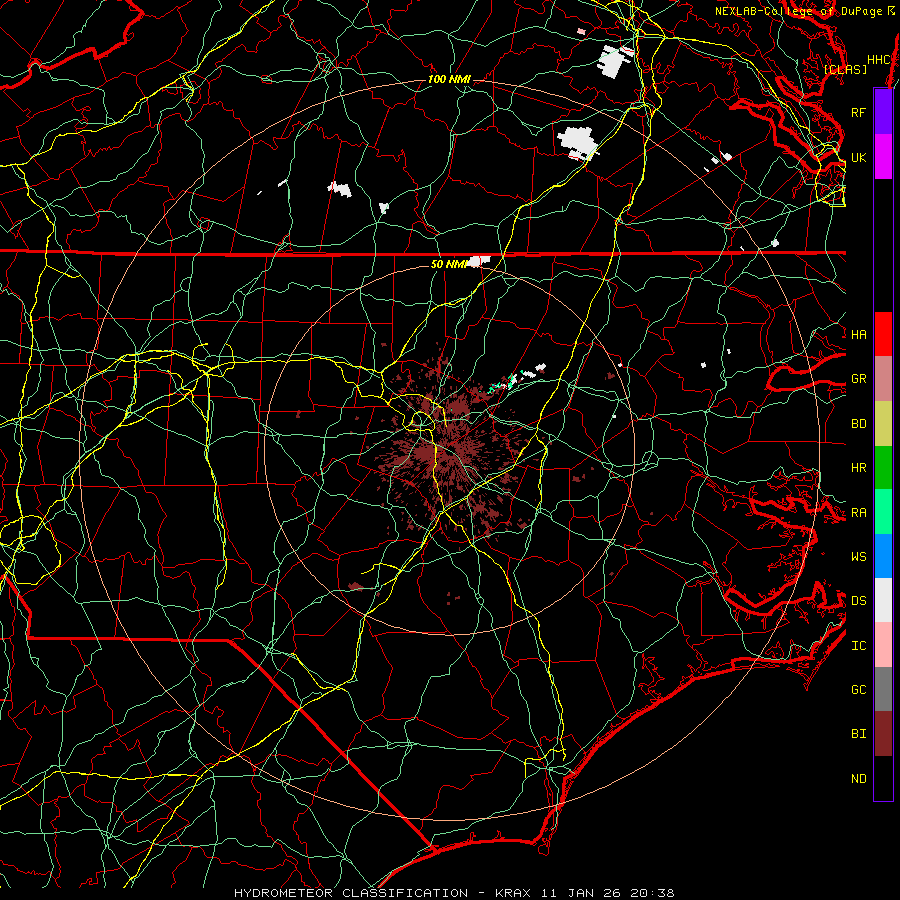
Task: Click the 'DS' legend label
Action: (x=858, y=600)
